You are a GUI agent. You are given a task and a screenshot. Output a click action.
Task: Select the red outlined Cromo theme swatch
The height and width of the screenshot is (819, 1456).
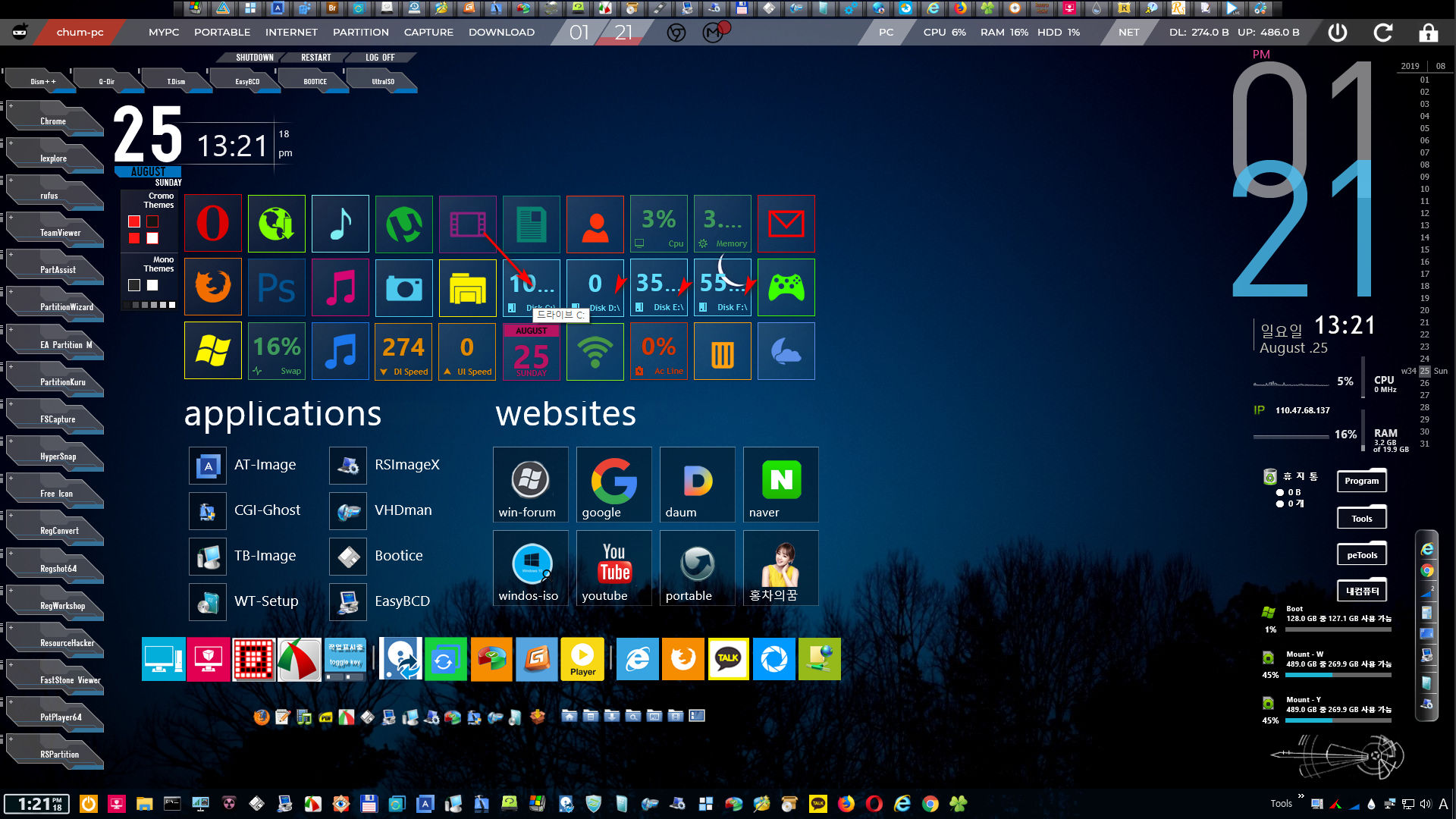(x=152, y=221)
